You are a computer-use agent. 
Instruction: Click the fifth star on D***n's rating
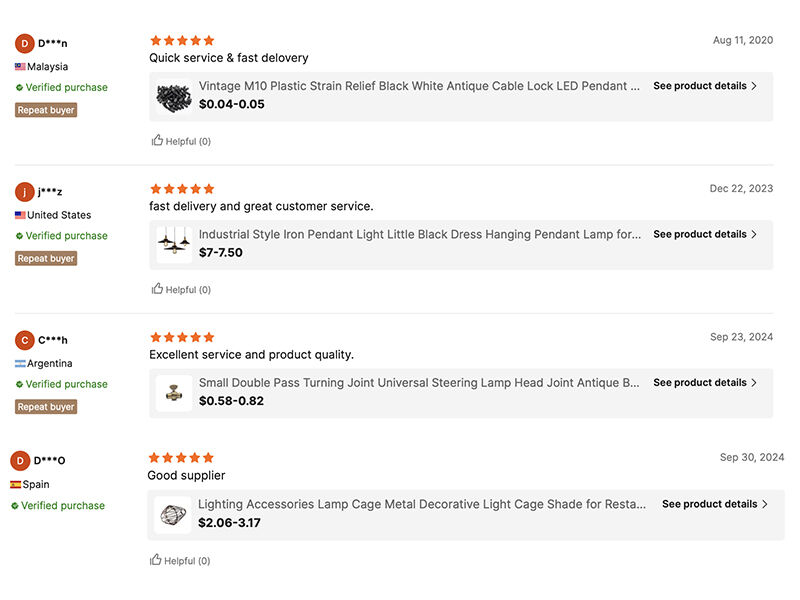click(208, 40)
